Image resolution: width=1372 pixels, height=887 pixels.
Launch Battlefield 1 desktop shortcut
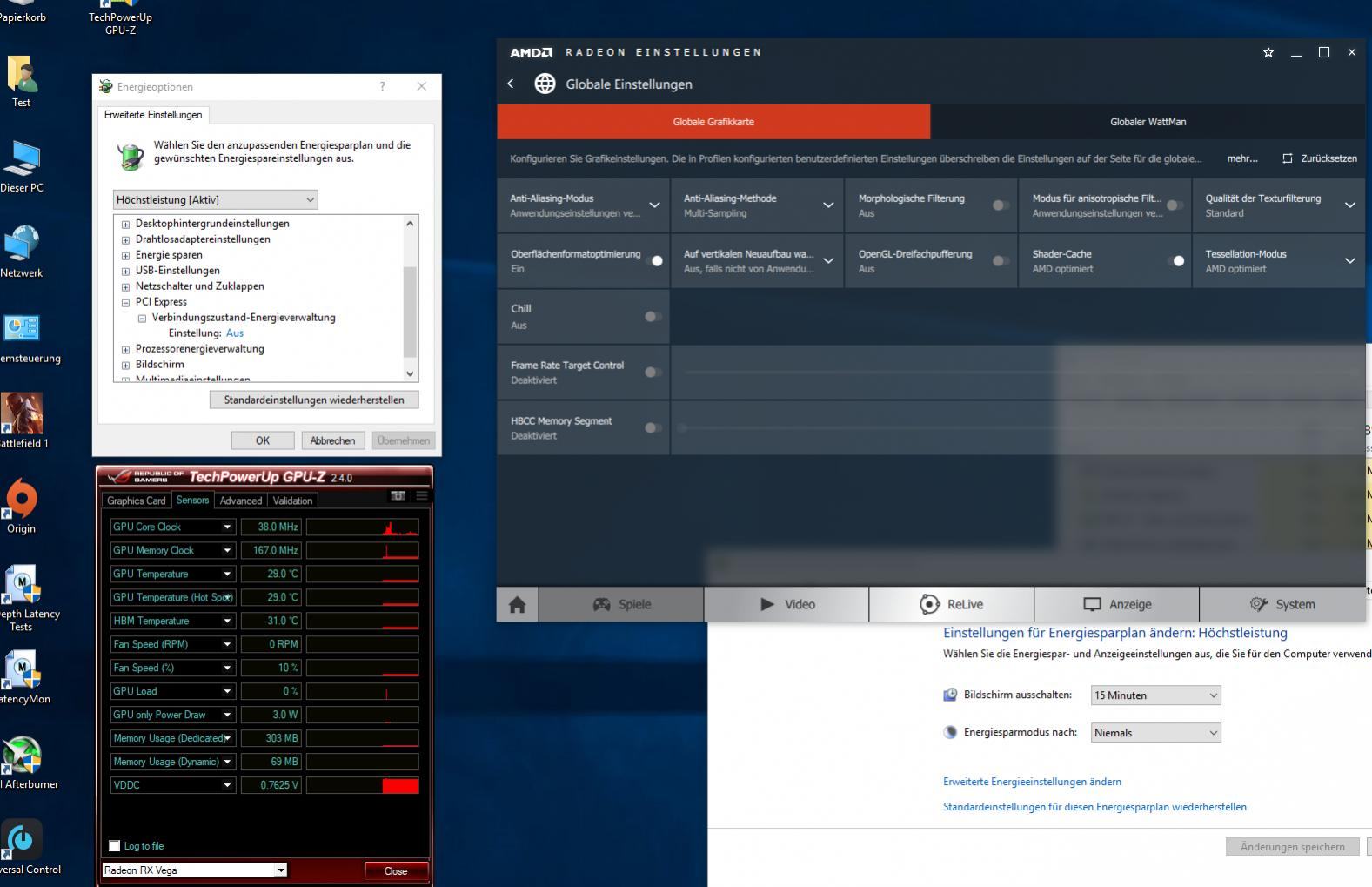(22, 421)
